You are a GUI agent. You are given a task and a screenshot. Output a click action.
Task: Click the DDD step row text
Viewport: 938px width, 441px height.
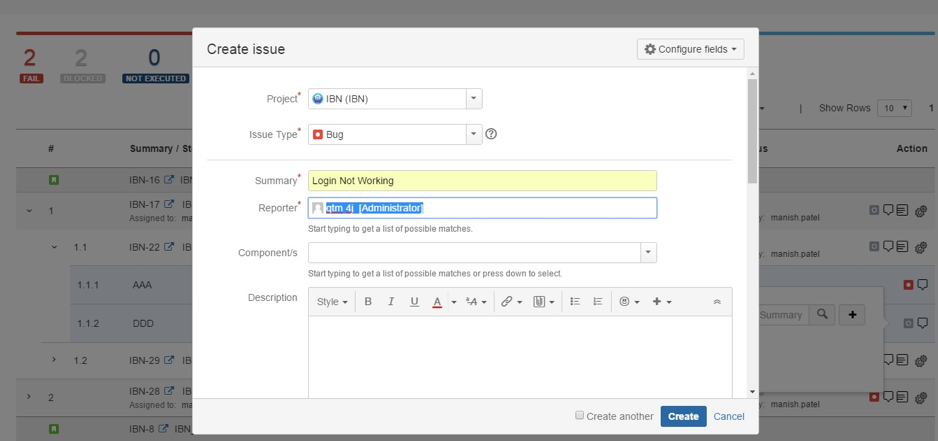point(143,323)
